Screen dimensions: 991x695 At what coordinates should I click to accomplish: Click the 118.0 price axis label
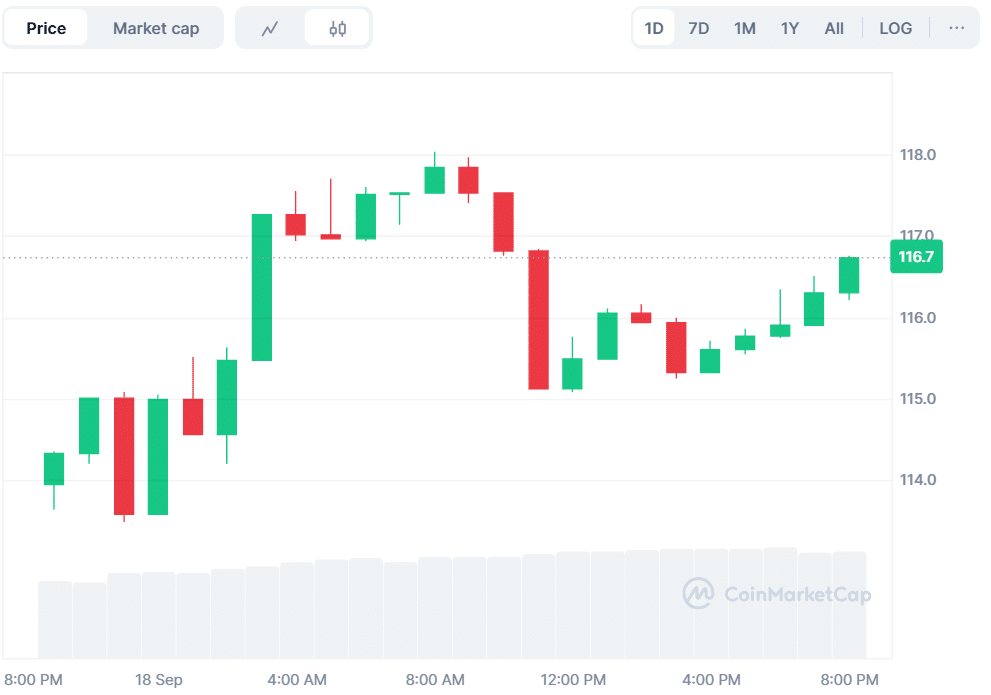click(x=916, y=155)
